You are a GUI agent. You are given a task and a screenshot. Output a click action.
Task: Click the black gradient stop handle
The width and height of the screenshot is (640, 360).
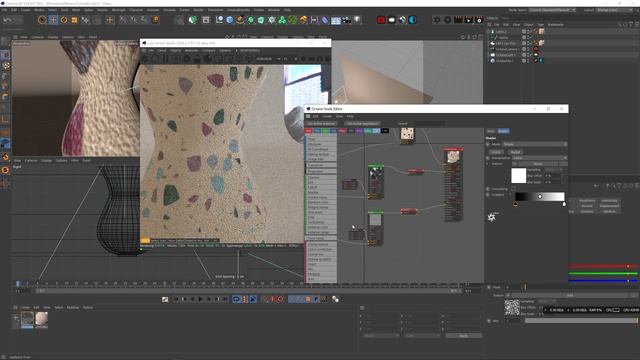(516, 204)
